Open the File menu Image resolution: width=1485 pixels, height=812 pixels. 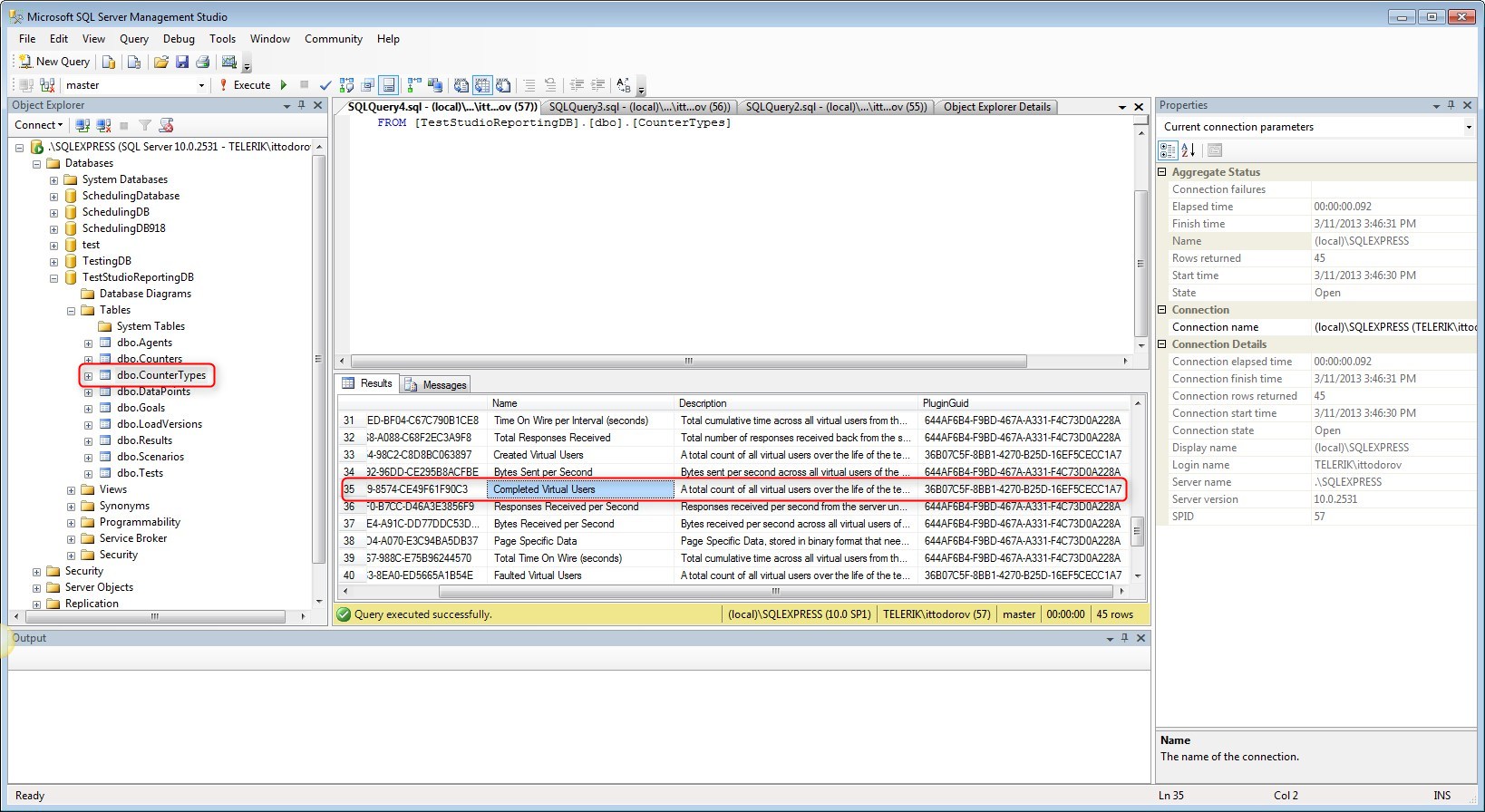(27, 39)
